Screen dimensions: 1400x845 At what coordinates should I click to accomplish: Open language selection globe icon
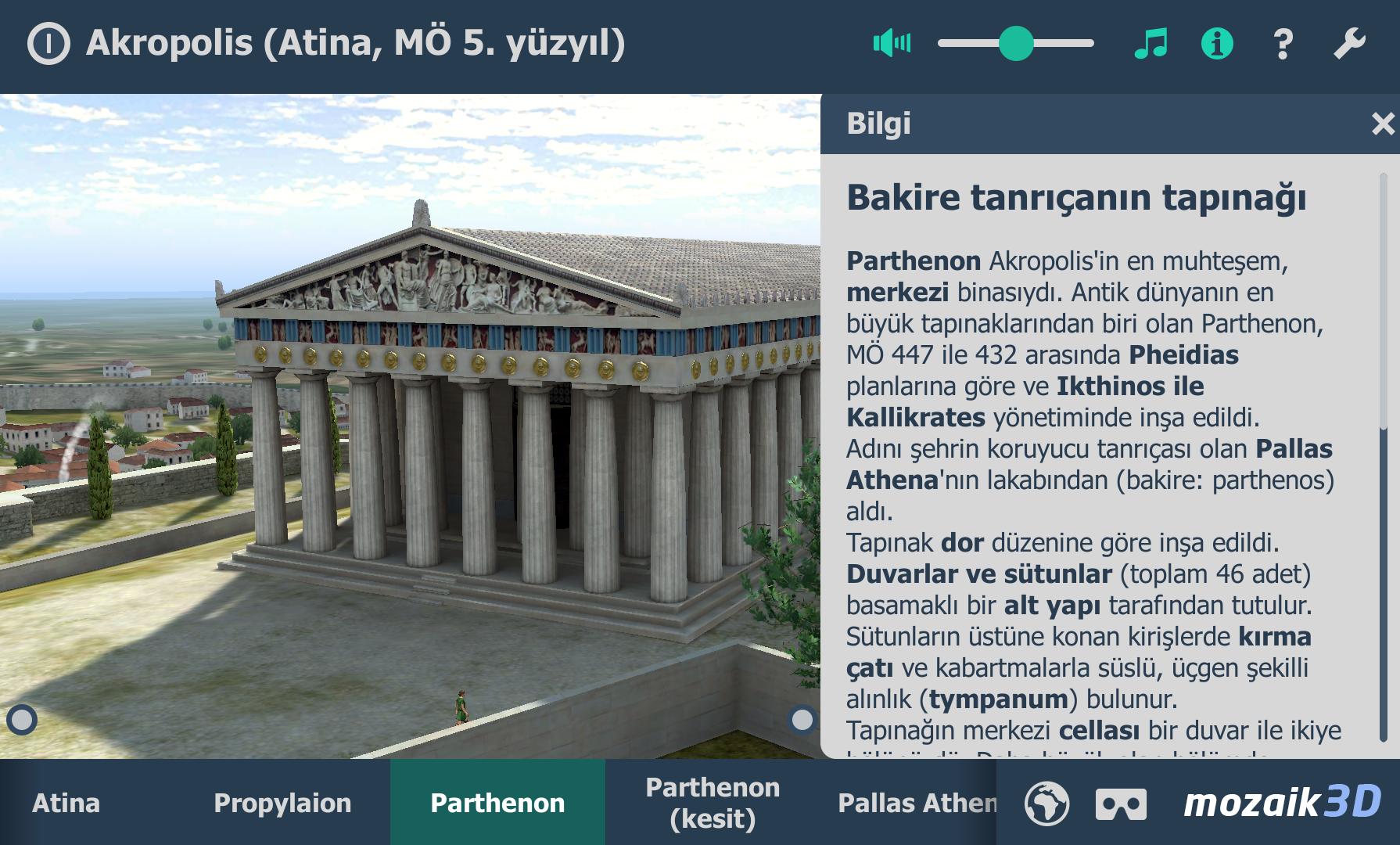click(1046, 803)
